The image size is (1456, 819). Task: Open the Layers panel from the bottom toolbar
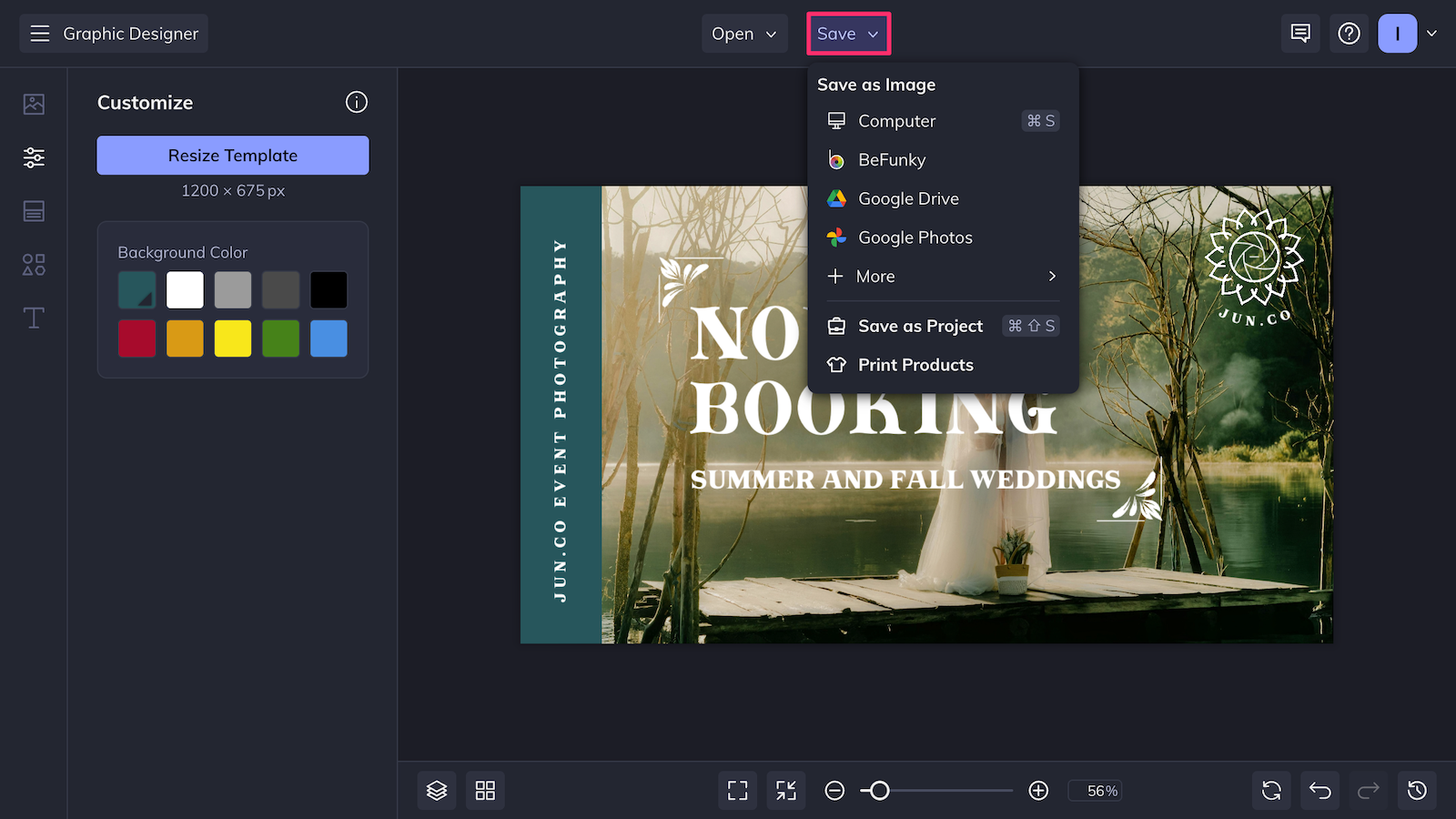[x=437, y=790]
